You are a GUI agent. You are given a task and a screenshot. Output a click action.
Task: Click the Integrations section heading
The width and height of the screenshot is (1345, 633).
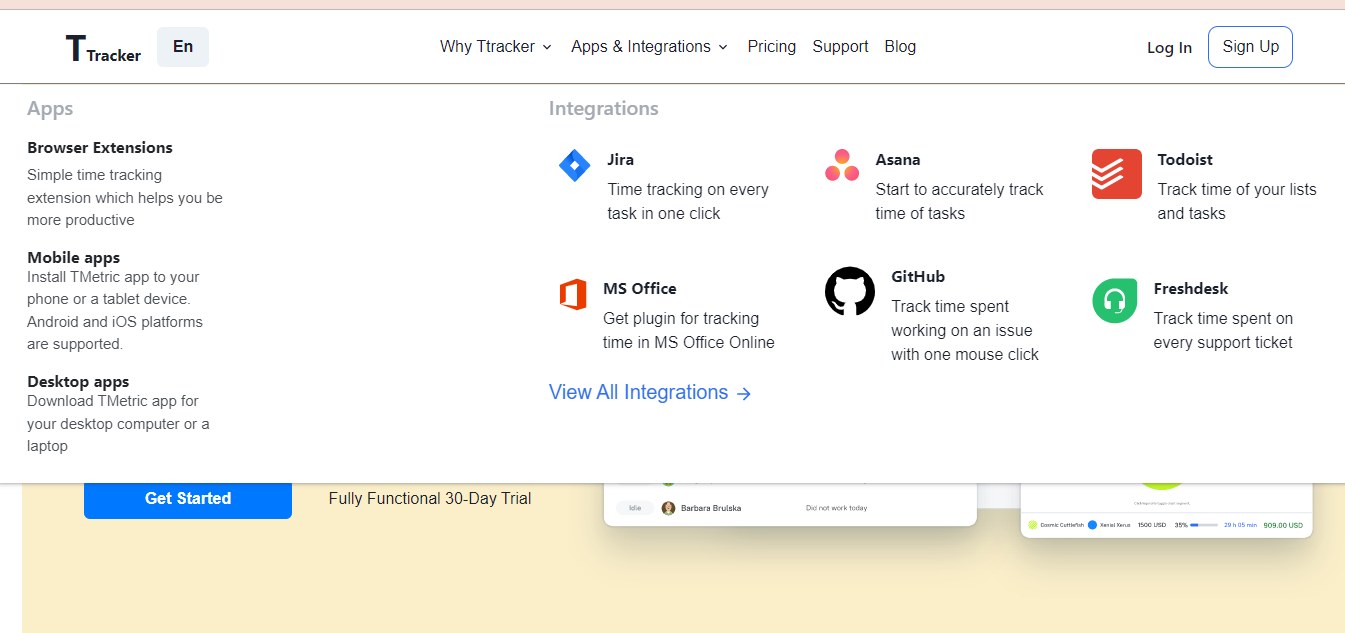tap(604, 109)
